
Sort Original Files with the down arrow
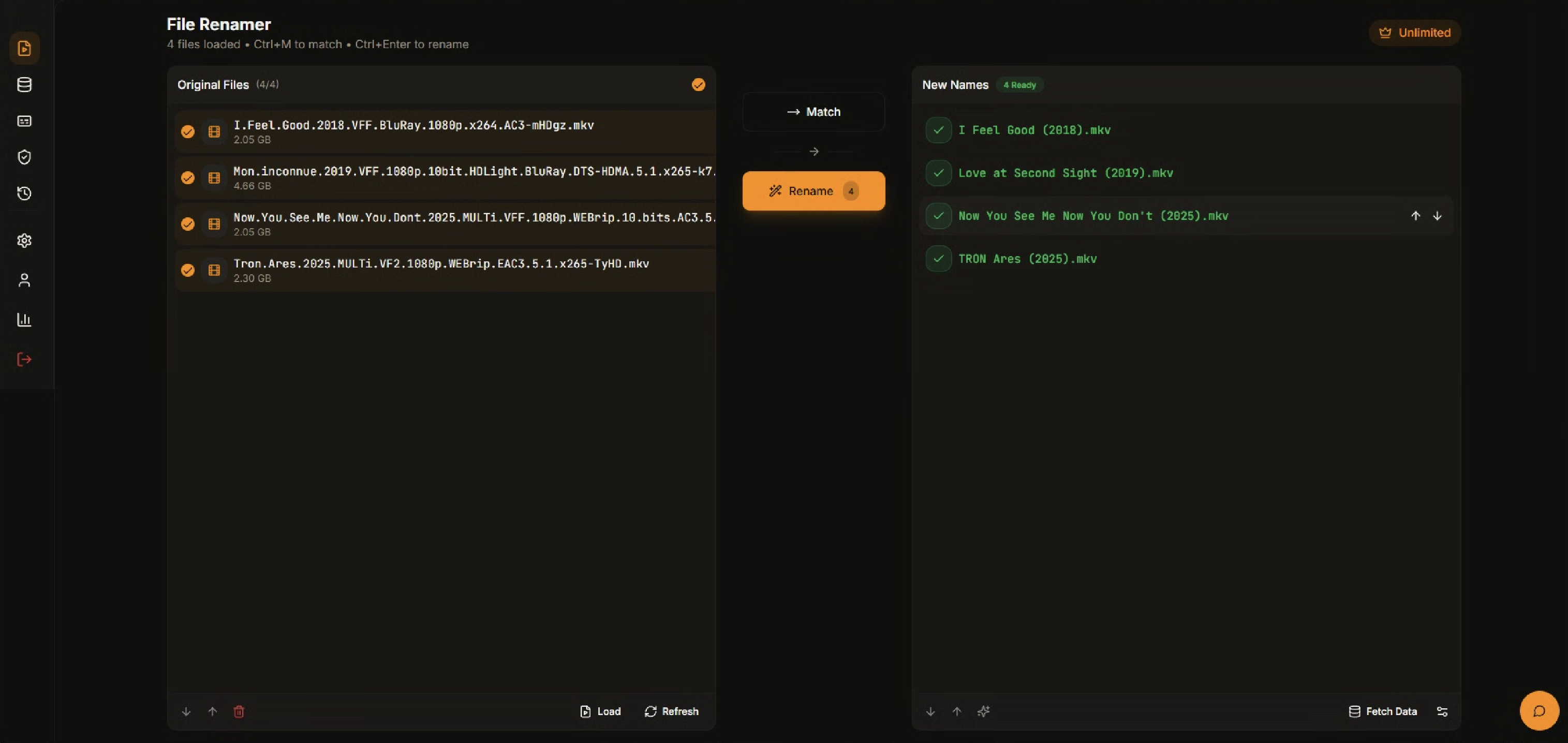tap(186, 711)
